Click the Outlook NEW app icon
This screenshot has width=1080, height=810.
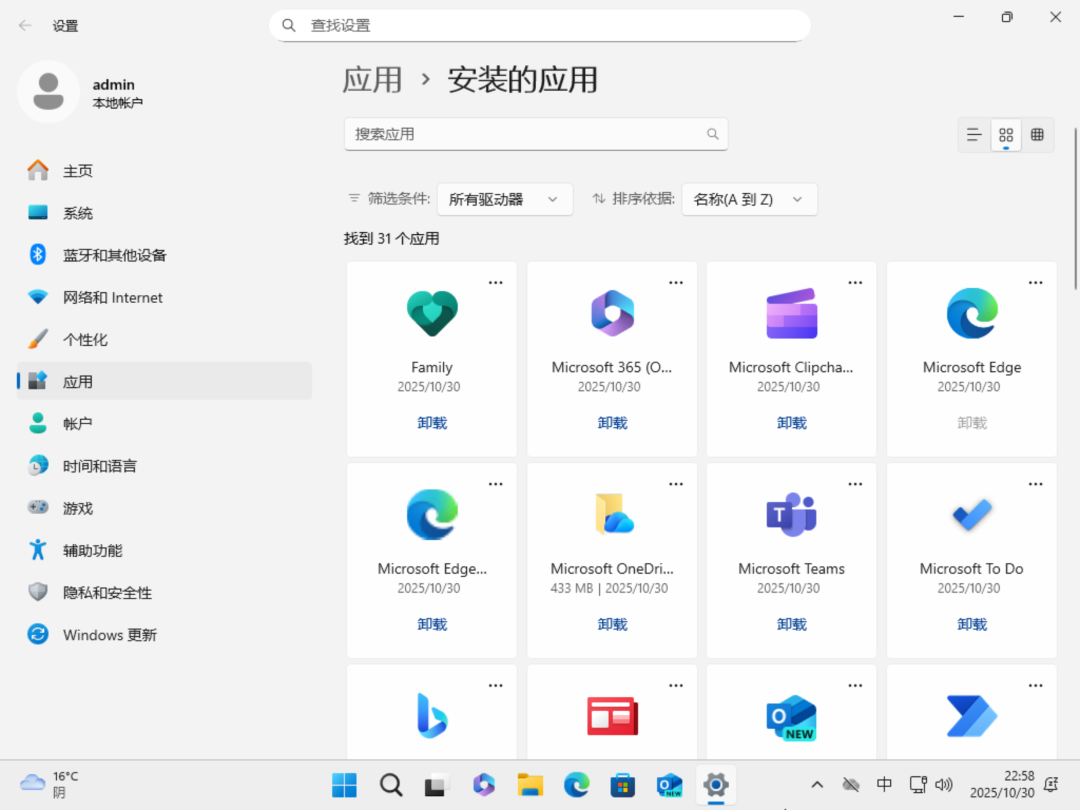pyautogui.click(x=791, y=717)
